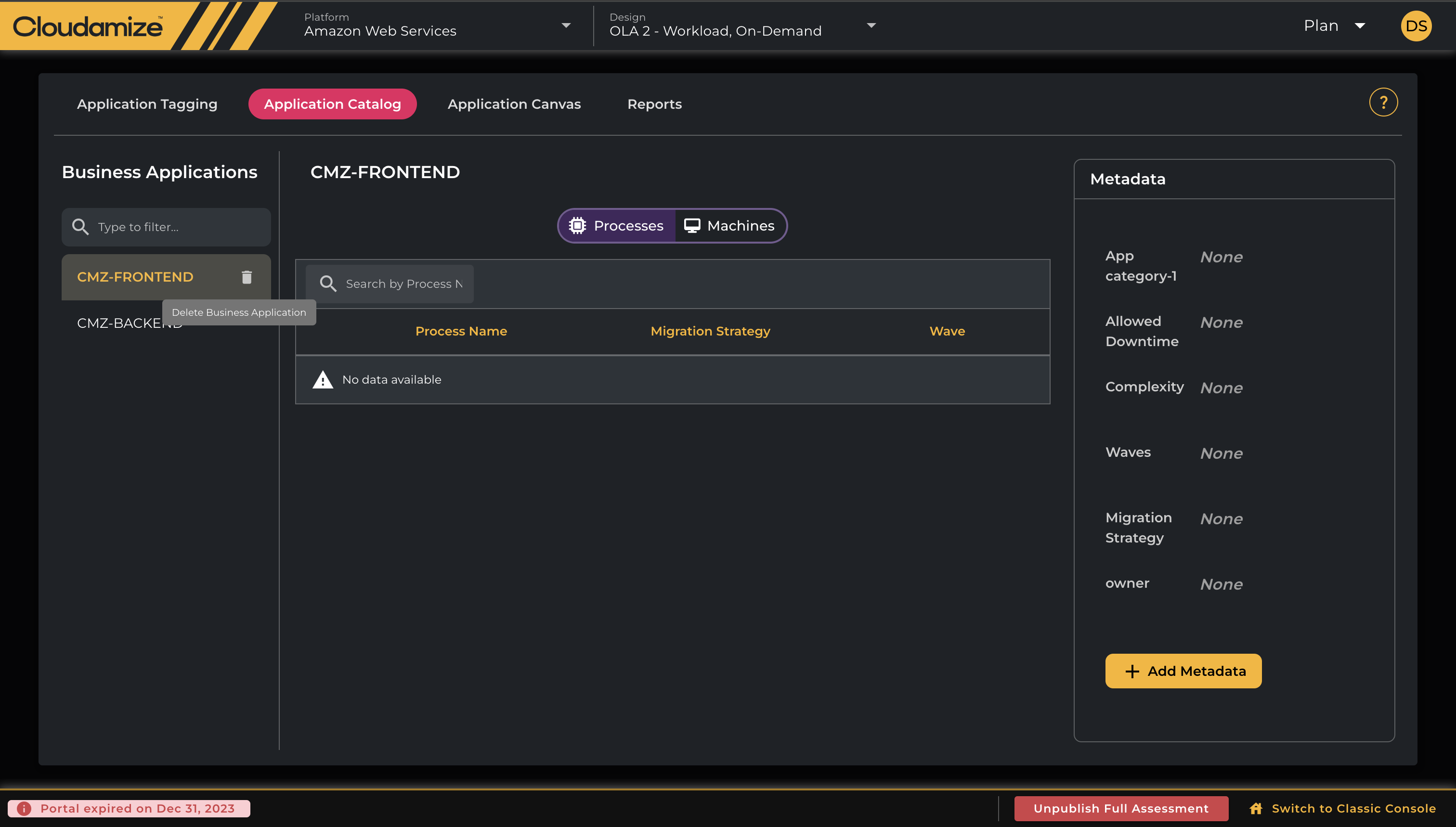1456x827 pixels.
Task: Click the process search magnifier icon
Action: 328,284
